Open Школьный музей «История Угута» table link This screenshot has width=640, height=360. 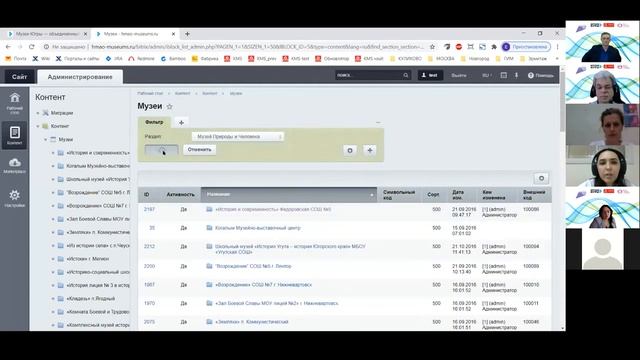[290, 249]
